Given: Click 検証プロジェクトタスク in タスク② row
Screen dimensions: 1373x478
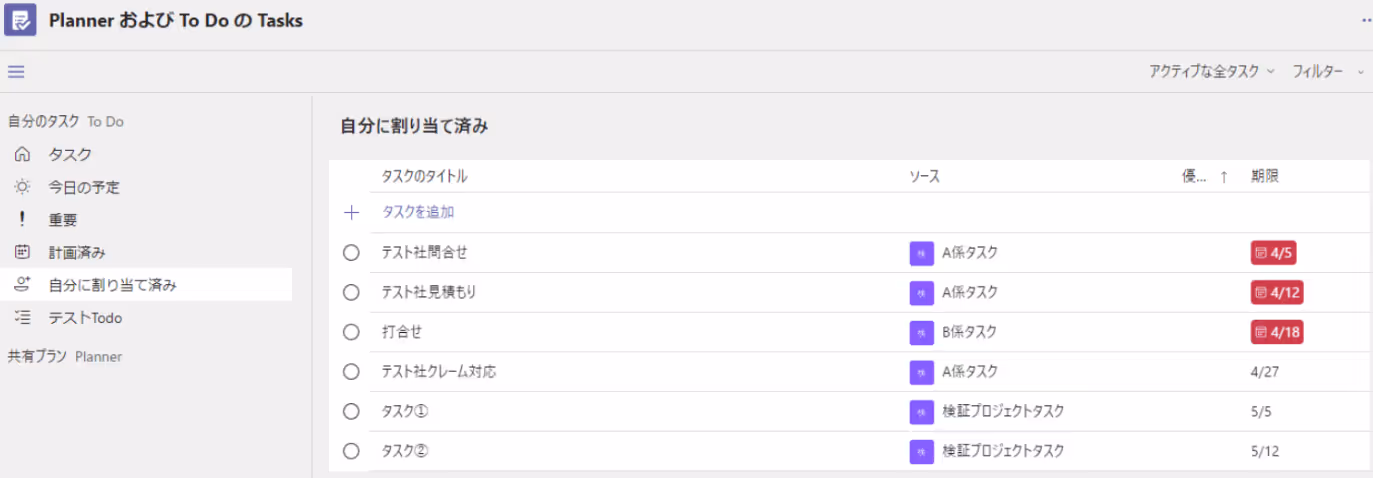Looking at the screenshot, I should [1003, 451].
